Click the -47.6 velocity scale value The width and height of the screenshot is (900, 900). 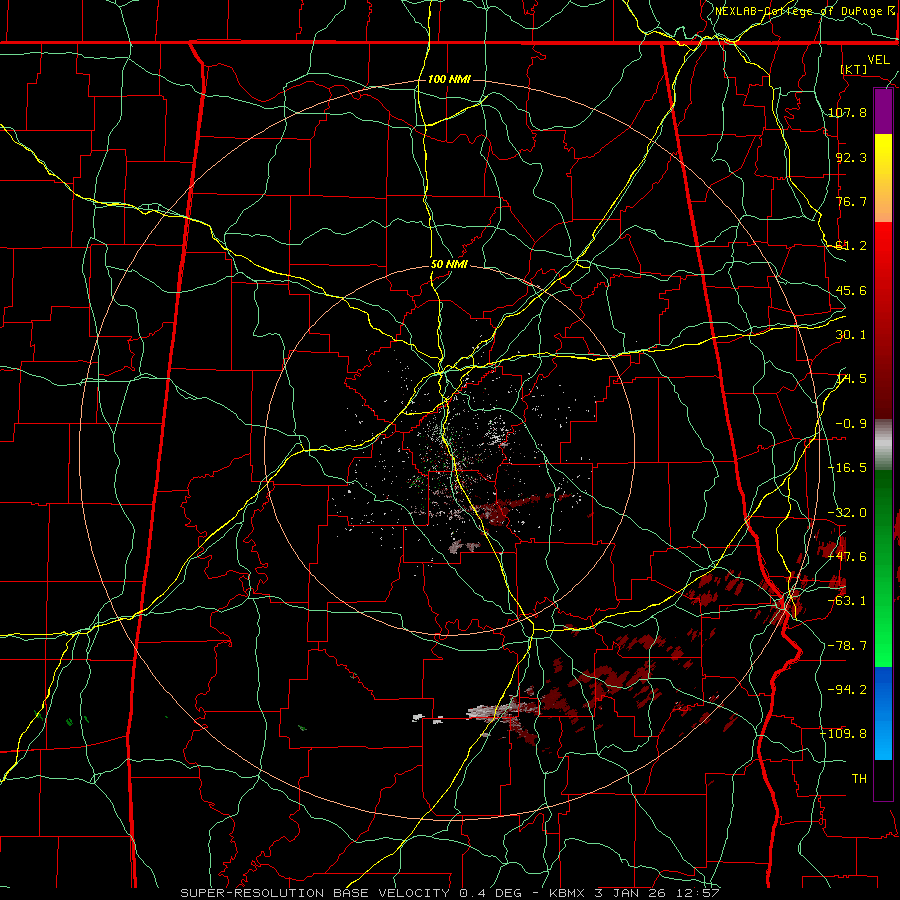click(x=848, y=557)
